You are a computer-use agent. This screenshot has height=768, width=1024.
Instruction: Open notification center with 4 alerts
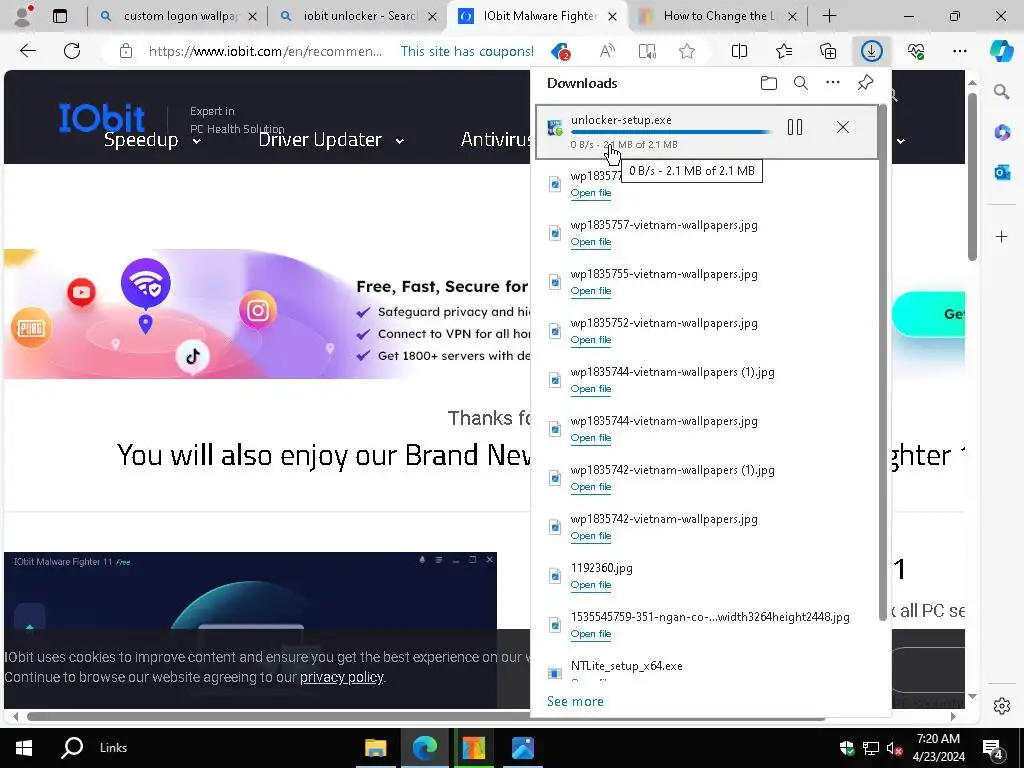pyautogui.click(x=993, y=749)
